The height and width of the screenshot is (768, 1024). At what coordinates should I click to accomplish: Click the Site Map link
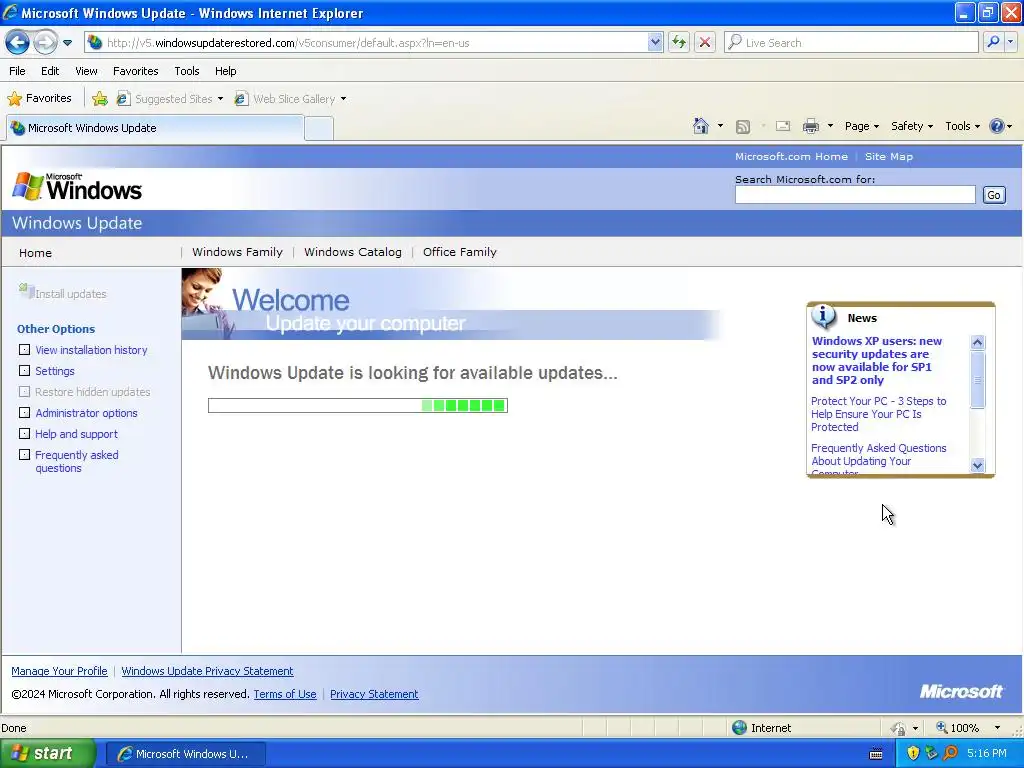click(889, 156)
